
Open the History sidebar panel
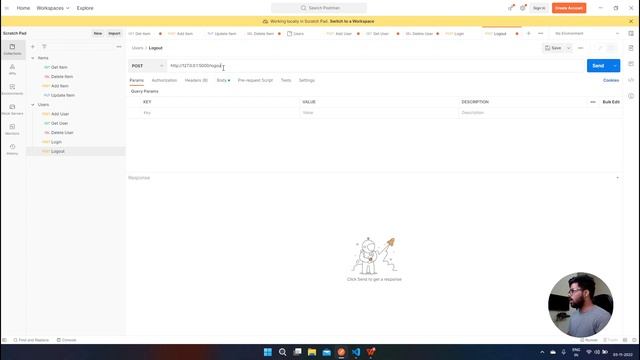pos(13,149)
